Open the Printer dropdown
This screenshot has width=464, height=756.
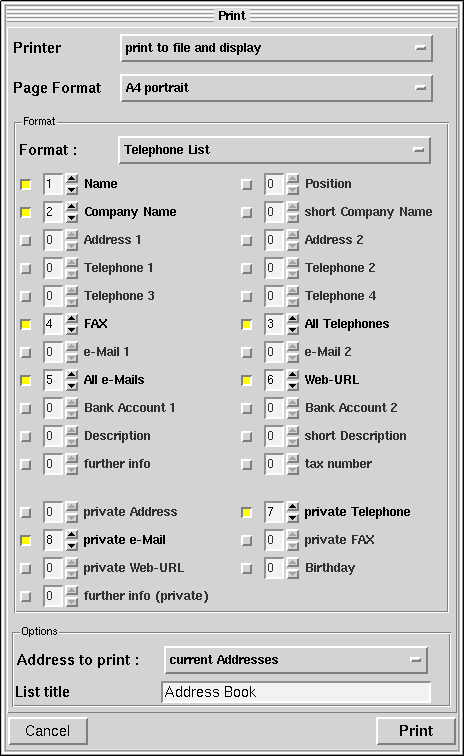coord(276,48)
